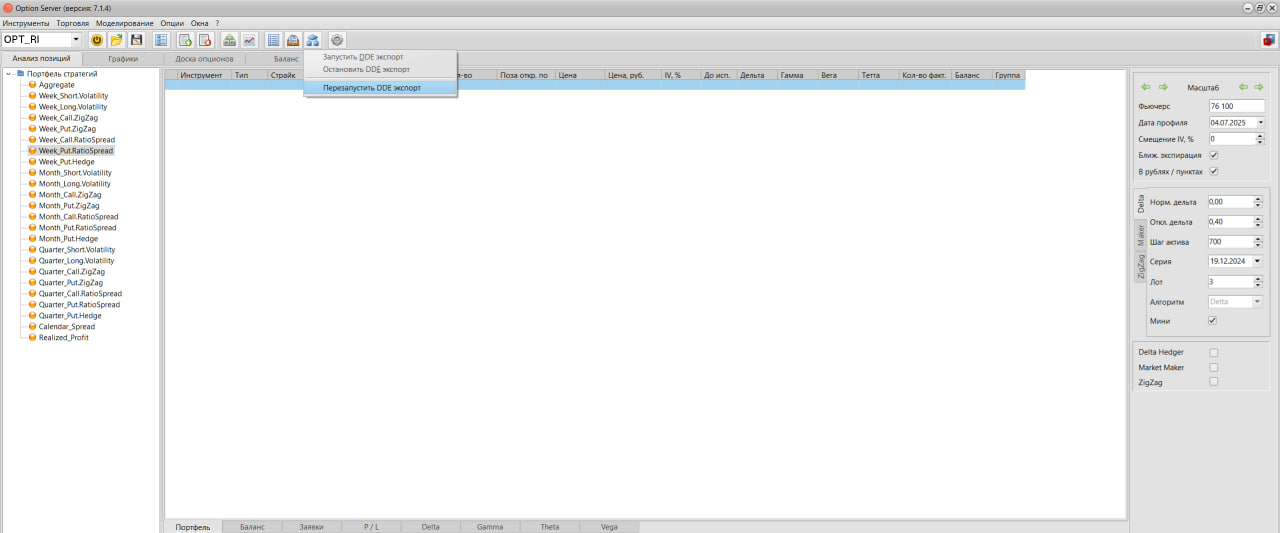Open the OPT_RI instrument dropdown
Image resolution: width=1280 pixels, height=533 pixels.
(76, 40)
